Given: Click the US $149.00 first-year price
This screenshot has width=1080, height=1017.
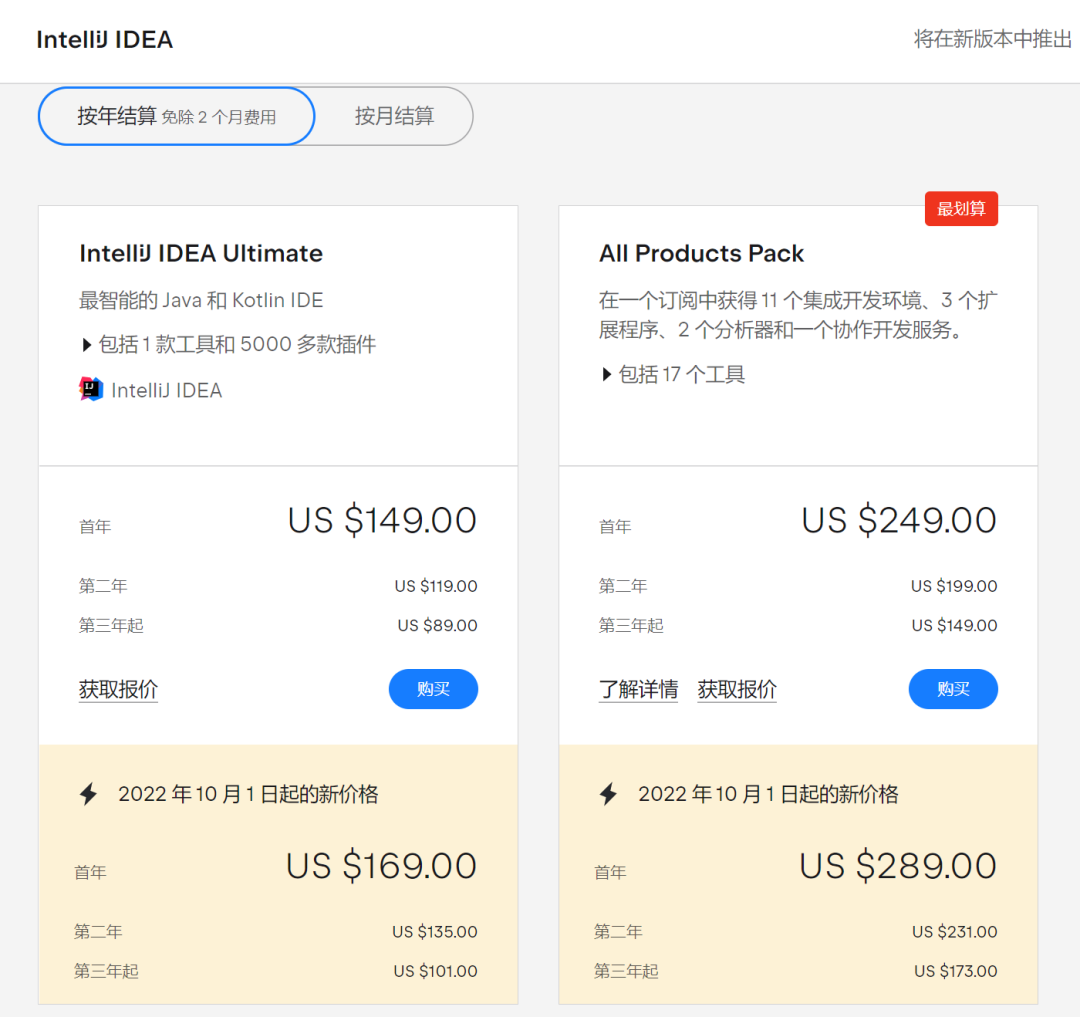Looking at the screenshot, I should click(x=381, y=520).
